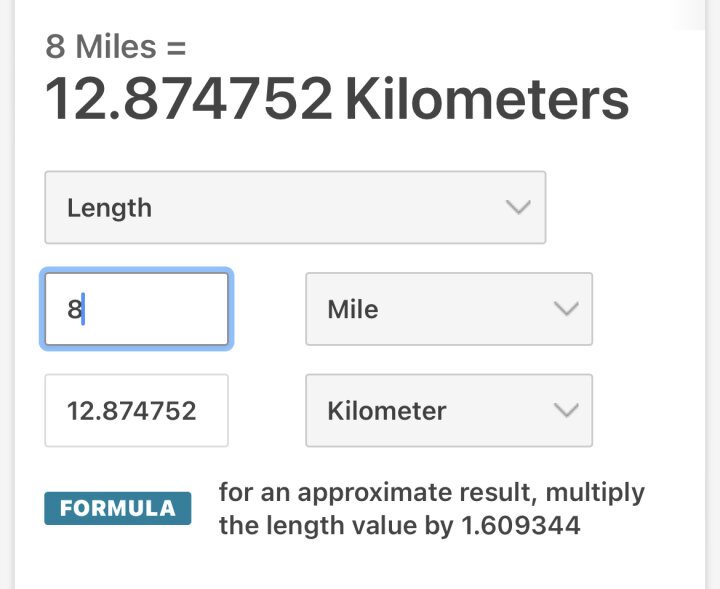Click the word "Miles" in the top label
Screen dimensions: 720x589
tap(116, 46)
